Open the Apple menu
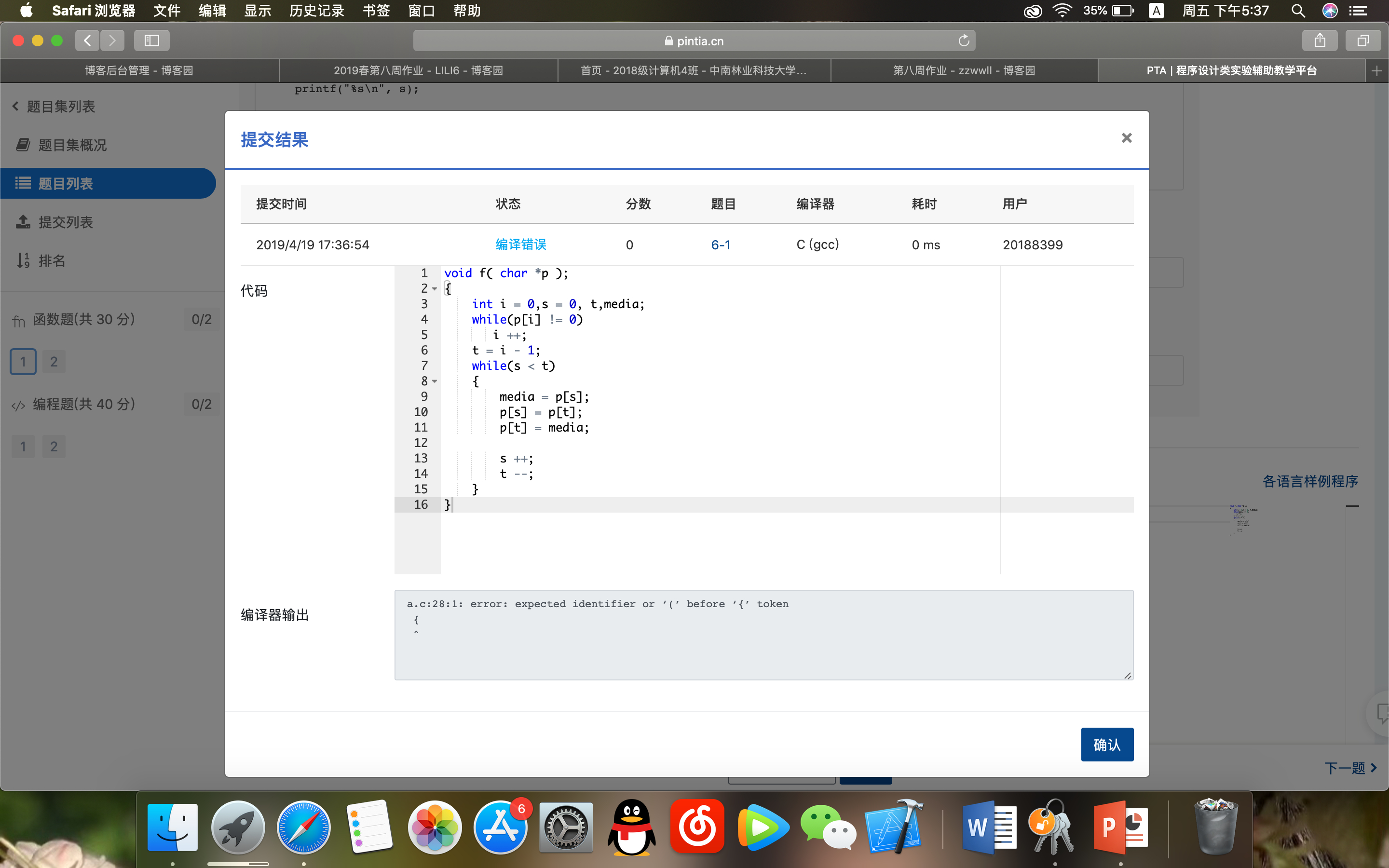The width and height of the screenshot is (1389, 868). coord(26,10)
